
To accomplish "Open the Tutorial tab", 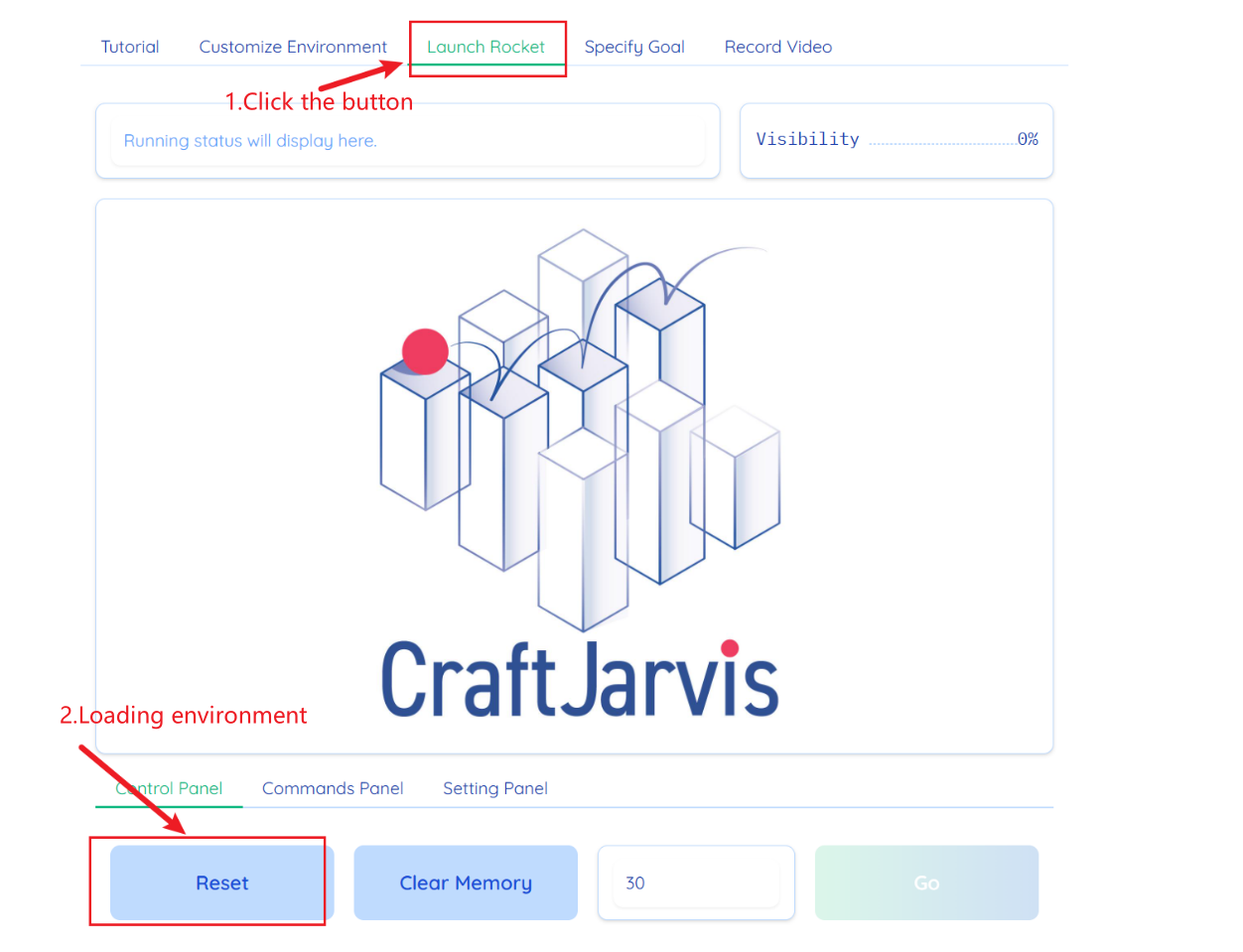I will point(130,47).
